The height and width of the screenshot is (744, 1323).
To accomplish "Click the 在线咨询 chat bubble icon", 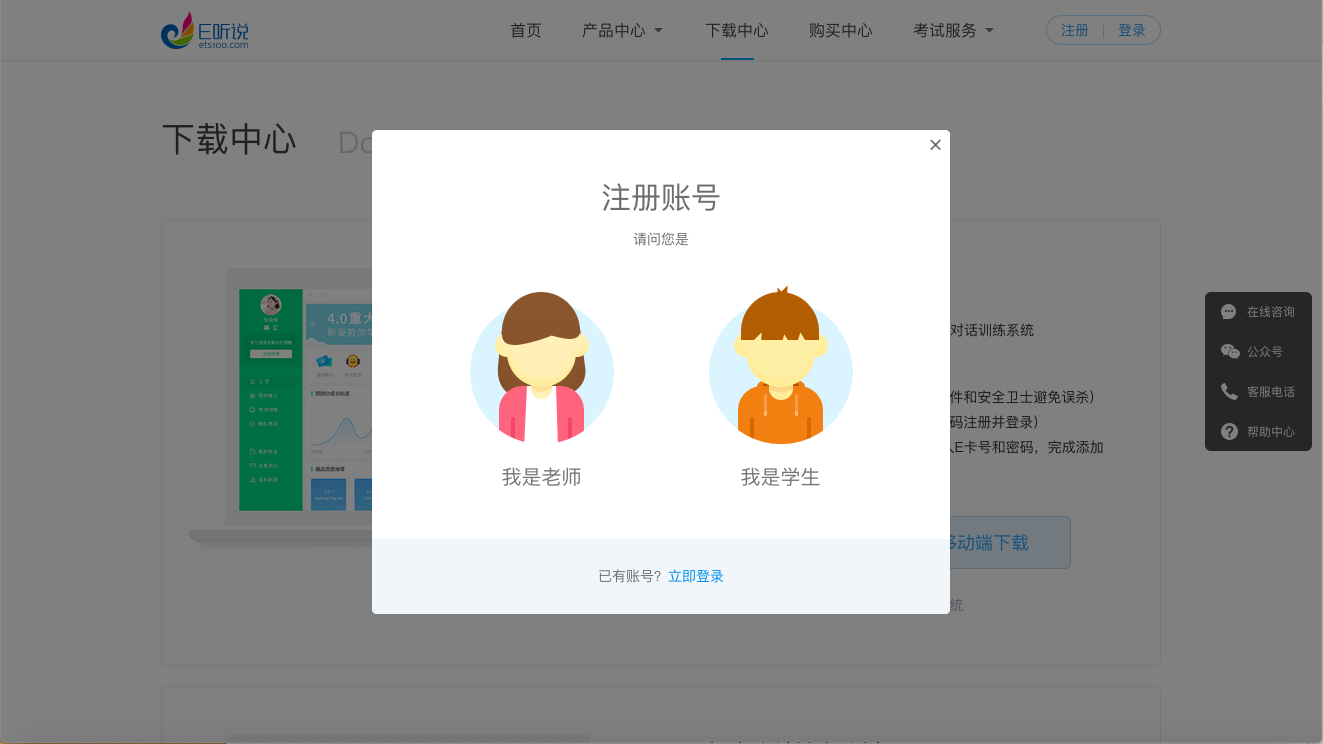I will pos(1229,312).
